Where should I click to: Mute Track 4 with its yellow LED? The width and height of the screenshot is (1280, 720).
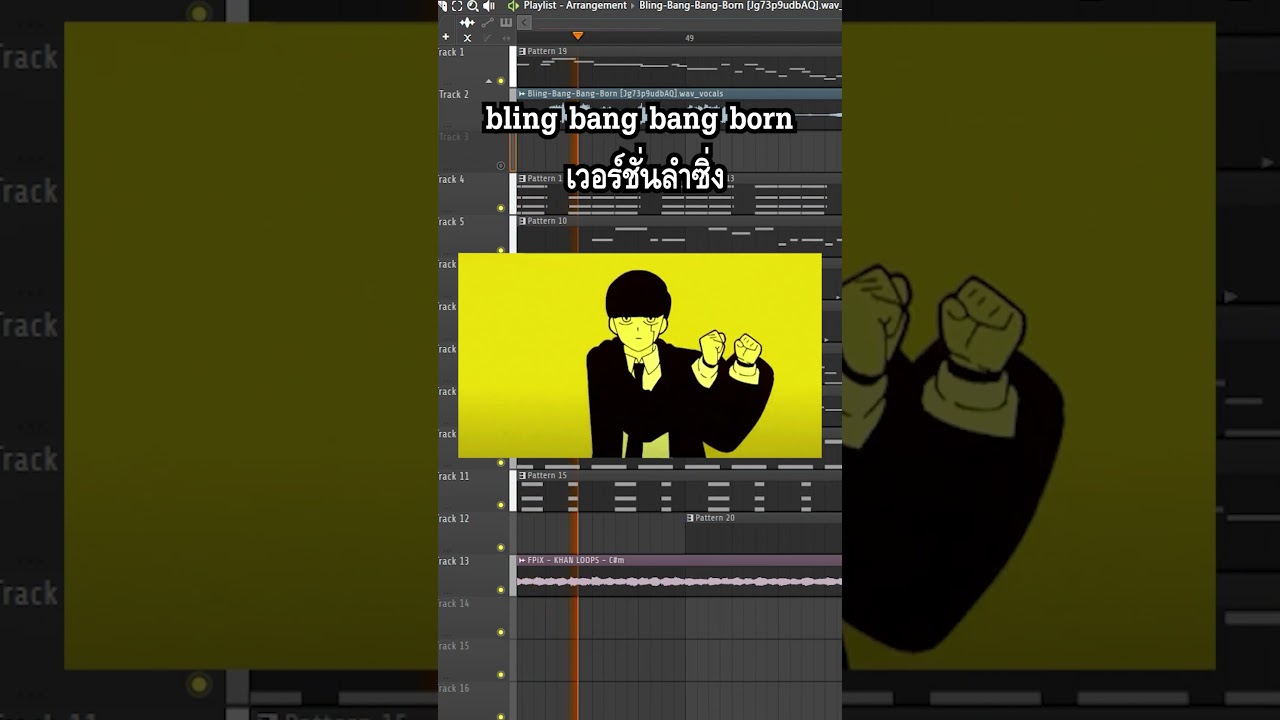[x=501, y=208]
